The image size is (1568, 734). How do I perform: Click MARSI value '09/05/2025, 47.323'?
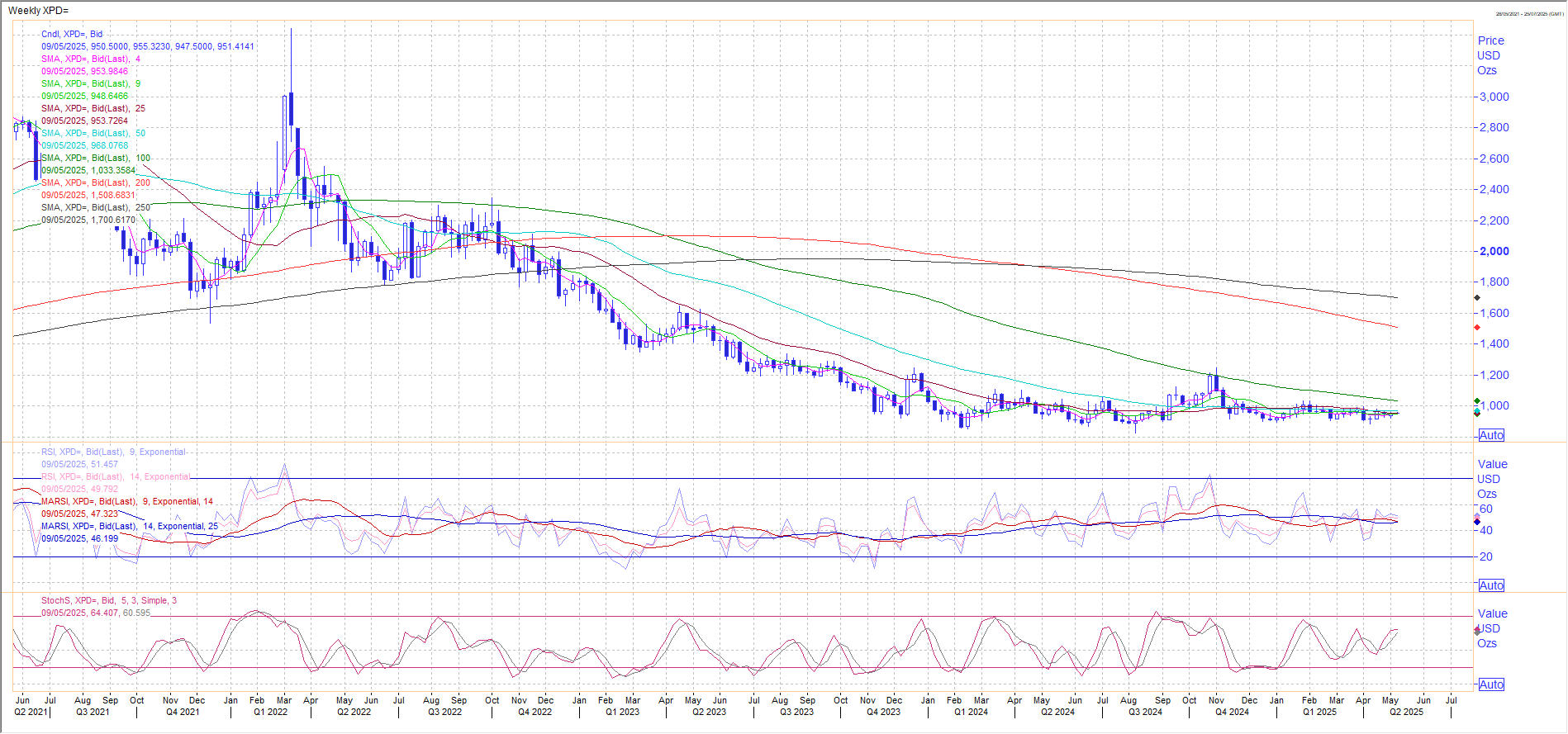click(79, 514)
